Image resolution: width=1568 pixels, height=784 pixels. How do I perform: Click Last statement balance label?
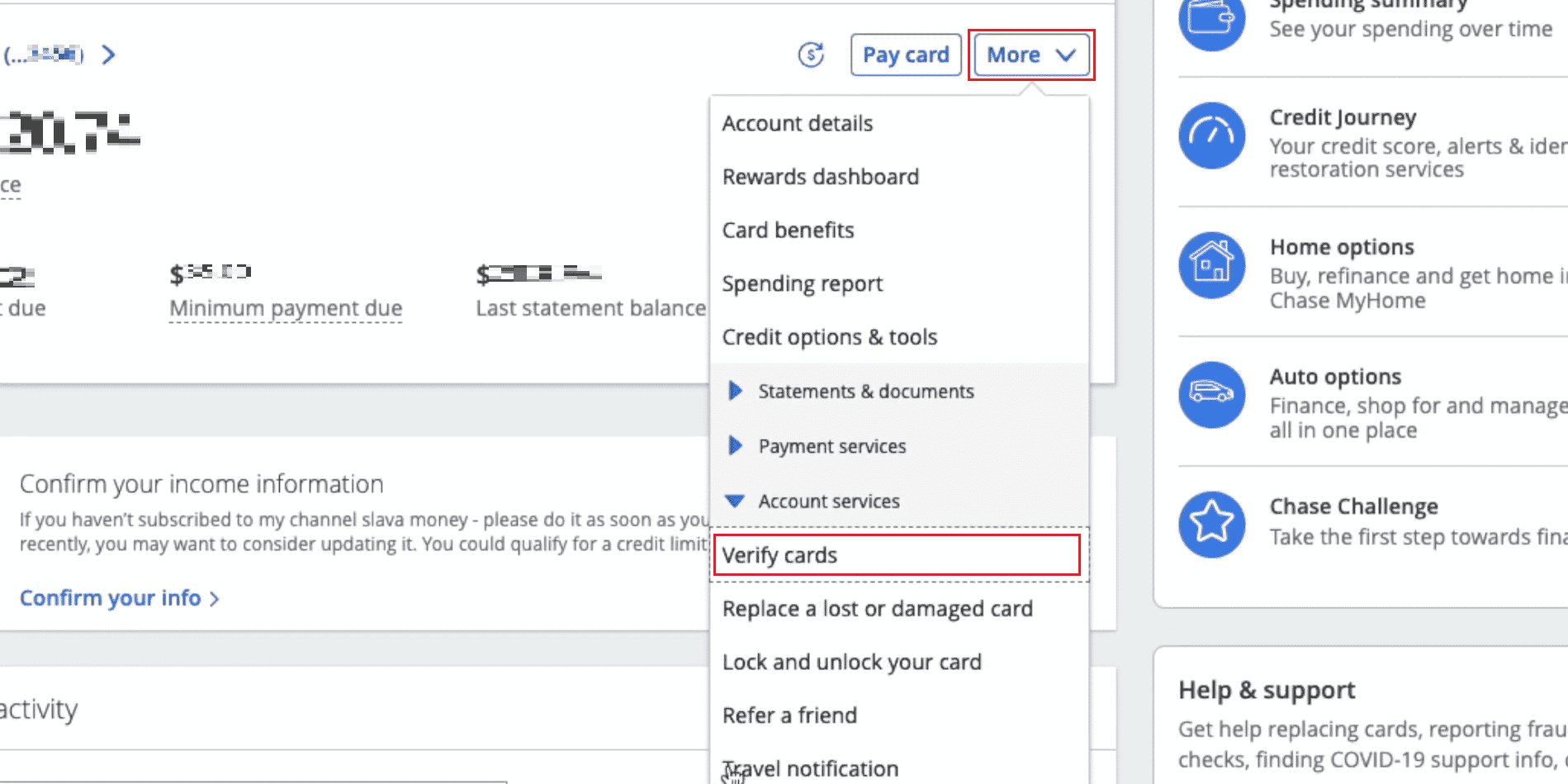pos(590,308)
